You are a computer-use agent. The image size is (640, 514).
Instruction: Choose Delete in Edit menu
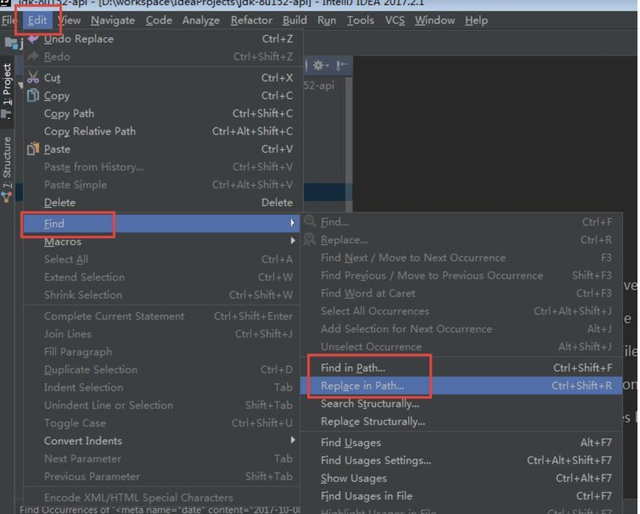coord(162,202)
